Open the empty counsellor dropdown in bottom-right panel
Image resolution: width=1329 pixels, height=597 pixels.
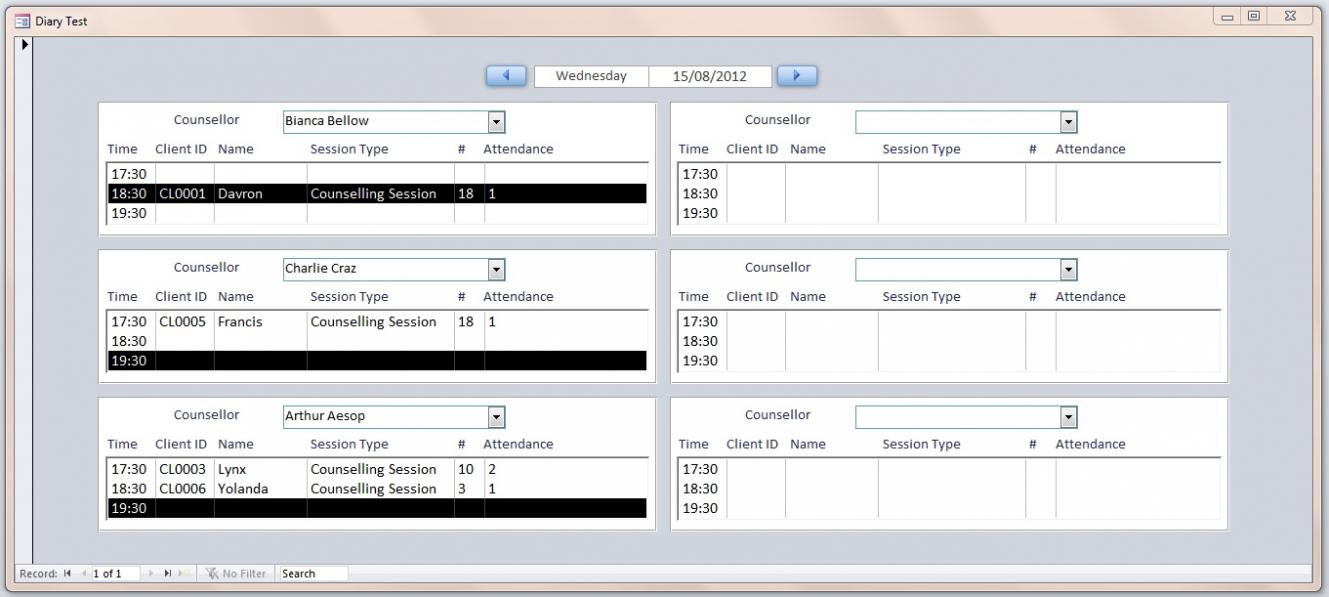(x=1068, y=417)
